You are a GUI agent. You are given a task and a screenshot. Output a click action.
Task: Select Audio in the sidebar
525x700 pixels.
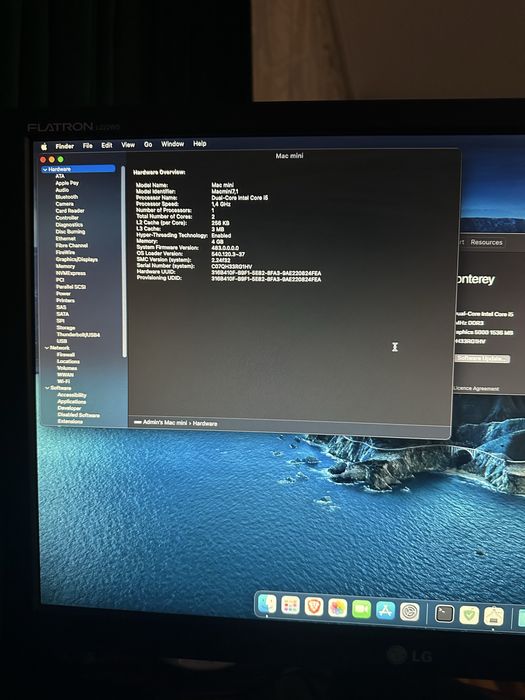[x=62, y=190]
